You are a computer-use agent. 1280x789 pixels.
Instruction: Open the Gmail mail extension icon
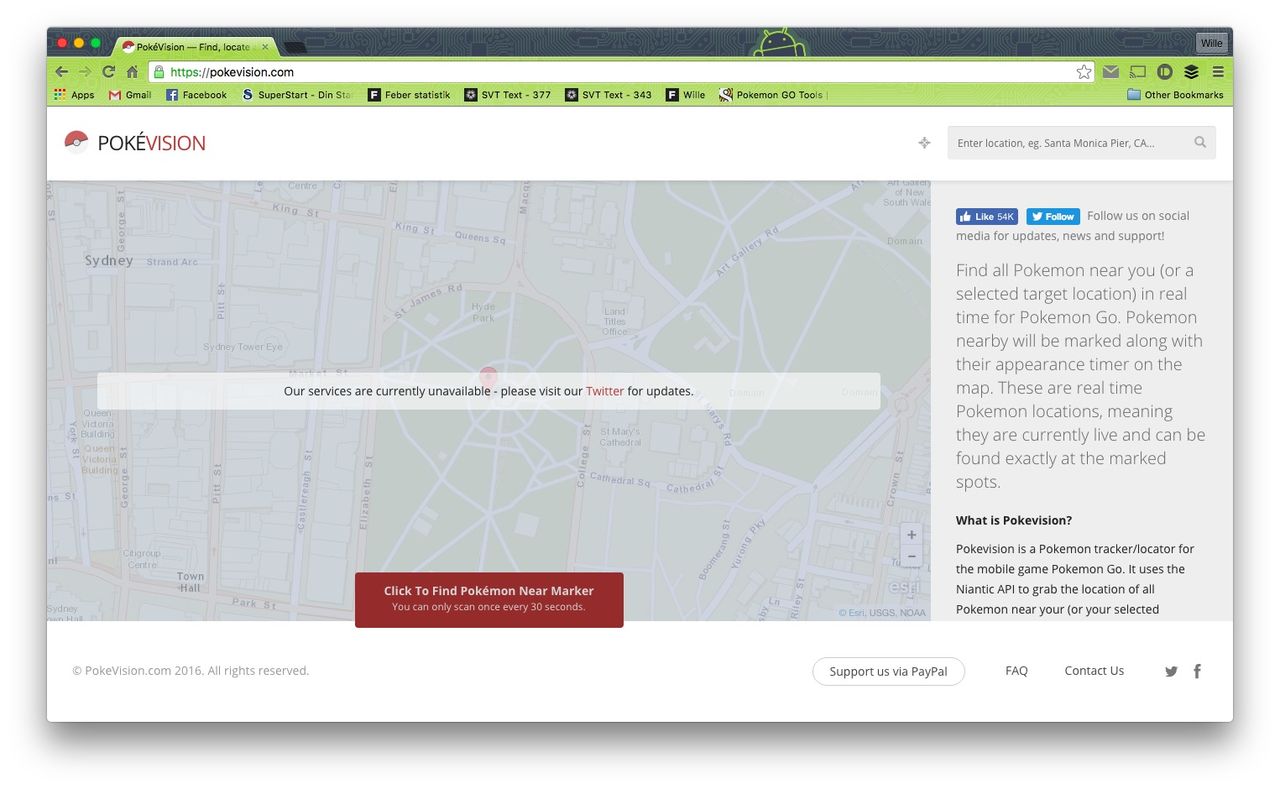click(x=1111, y=72)
